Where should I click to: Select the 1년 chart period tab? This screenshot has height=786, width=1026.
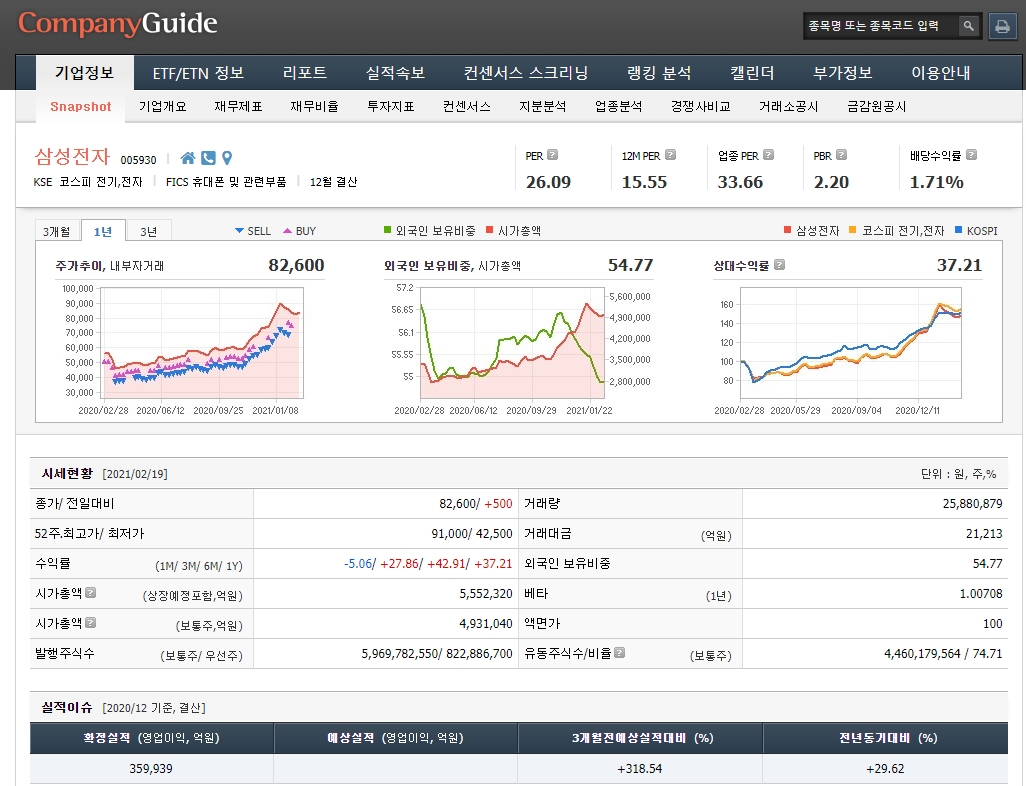(x=103, y=231)
